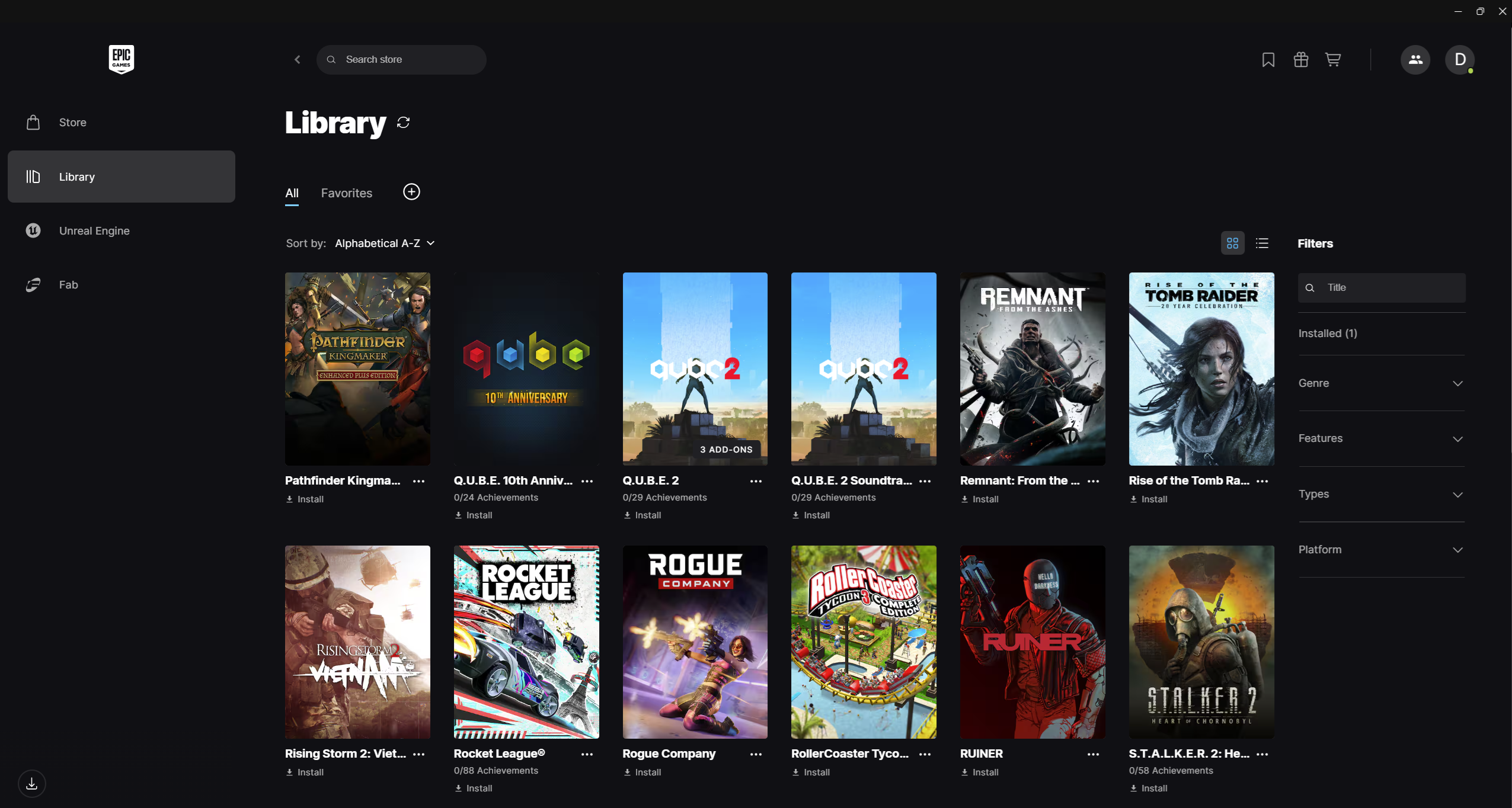Viewport: 1512px width, 808px height.
Task: Open the Sort by Alphabetical A-Z dropdown
Action: point(385,243)
